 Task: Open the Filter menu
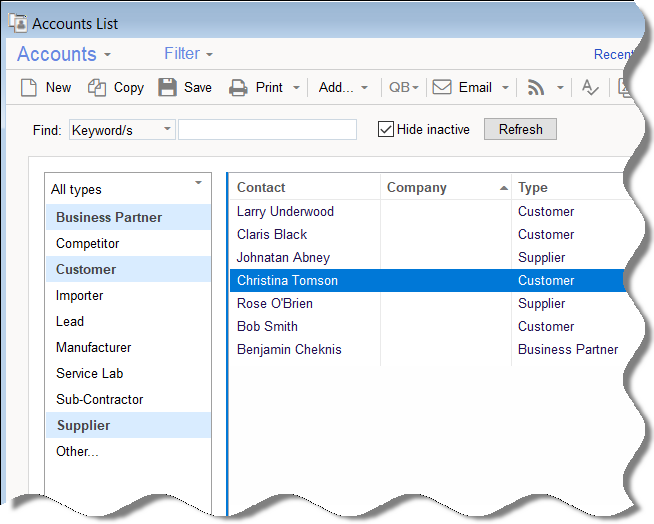188,54
